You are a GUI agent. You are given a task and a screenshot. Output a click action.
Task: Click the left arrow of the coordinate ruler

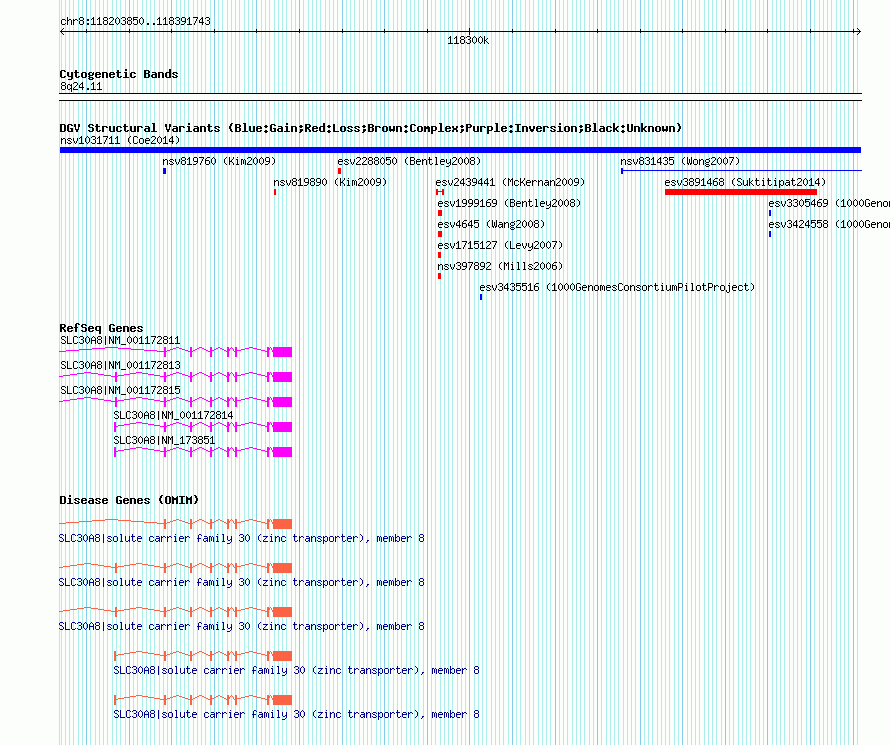(62, 32)
